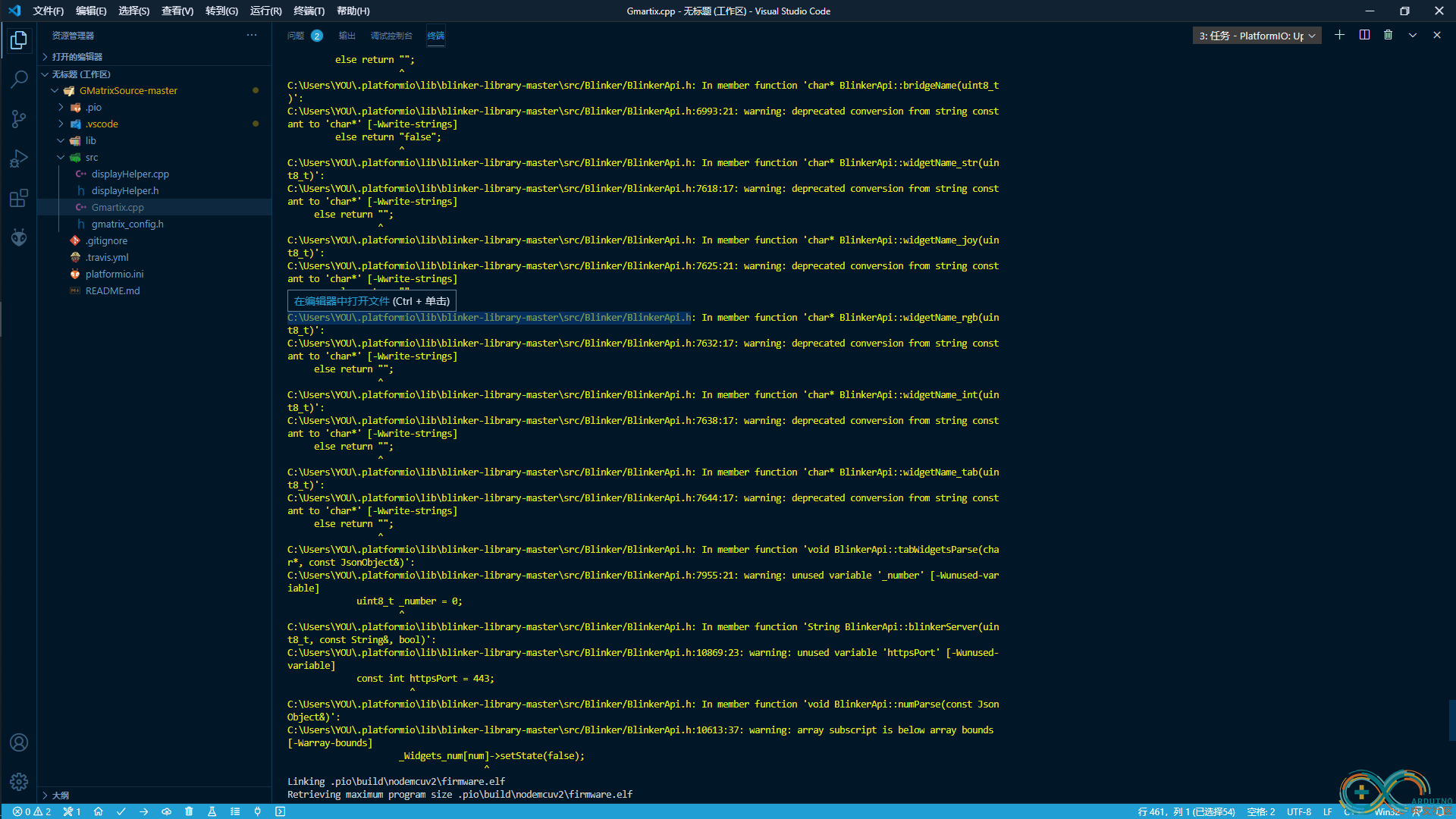Switch to the 调试控制台 tab
Viewport: 1456px width, 819px height.
391,36
